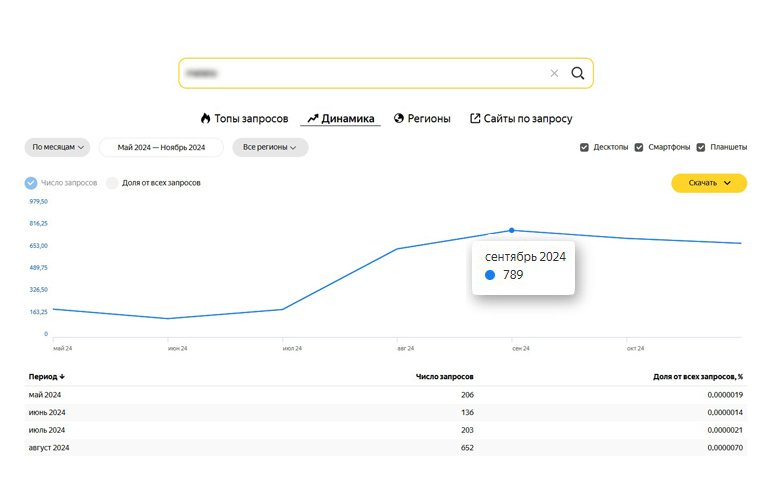Screen dimensions: 774x494
Task: Switch to the Топы запросов tab
Action: pyautogui.click(x=252, y=118)
